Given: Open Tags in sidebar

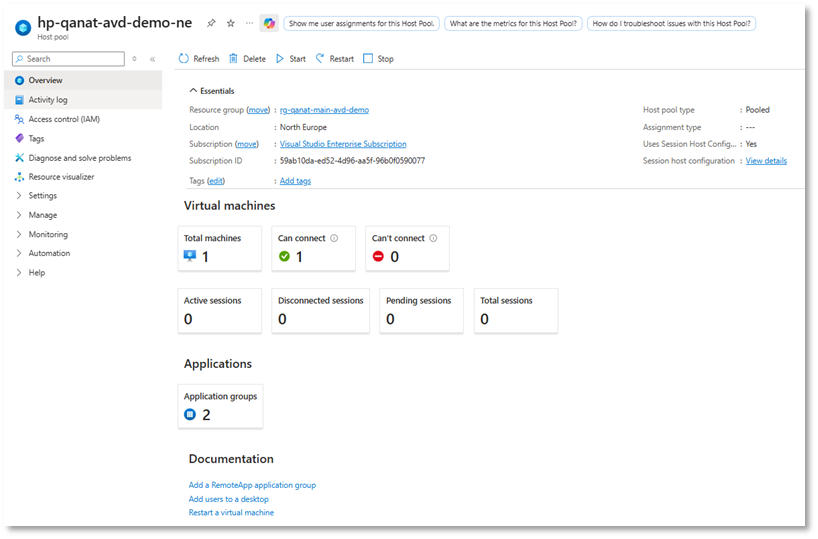Looking at the screenshot, I should (x=83, y=138).
